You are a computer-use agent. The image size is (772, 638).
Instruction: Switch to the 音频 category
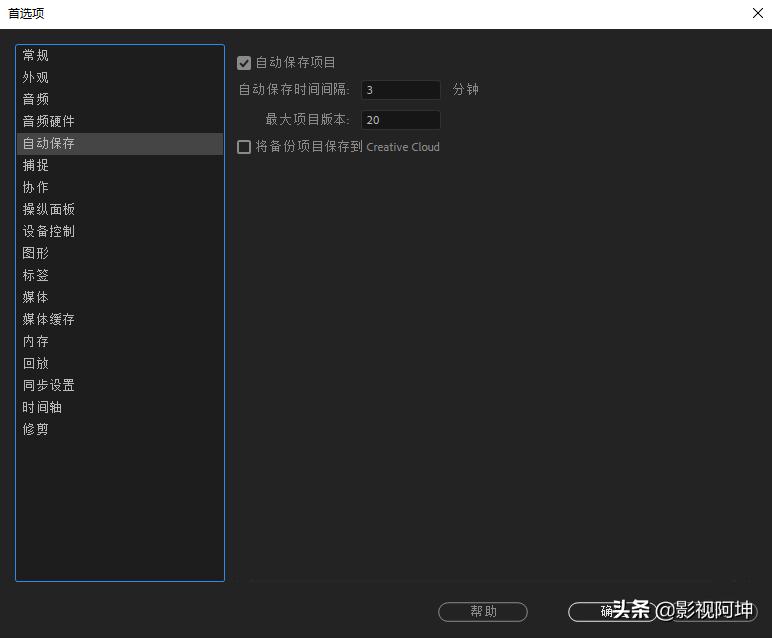[120, 99]
